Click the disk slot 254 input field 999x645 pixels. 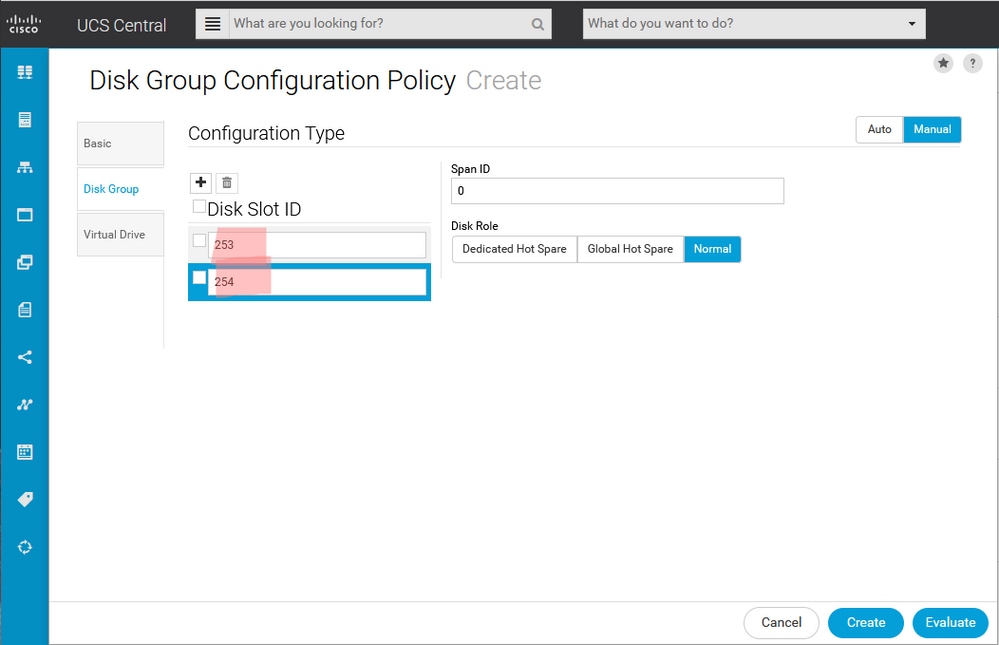tap(317, 282)
